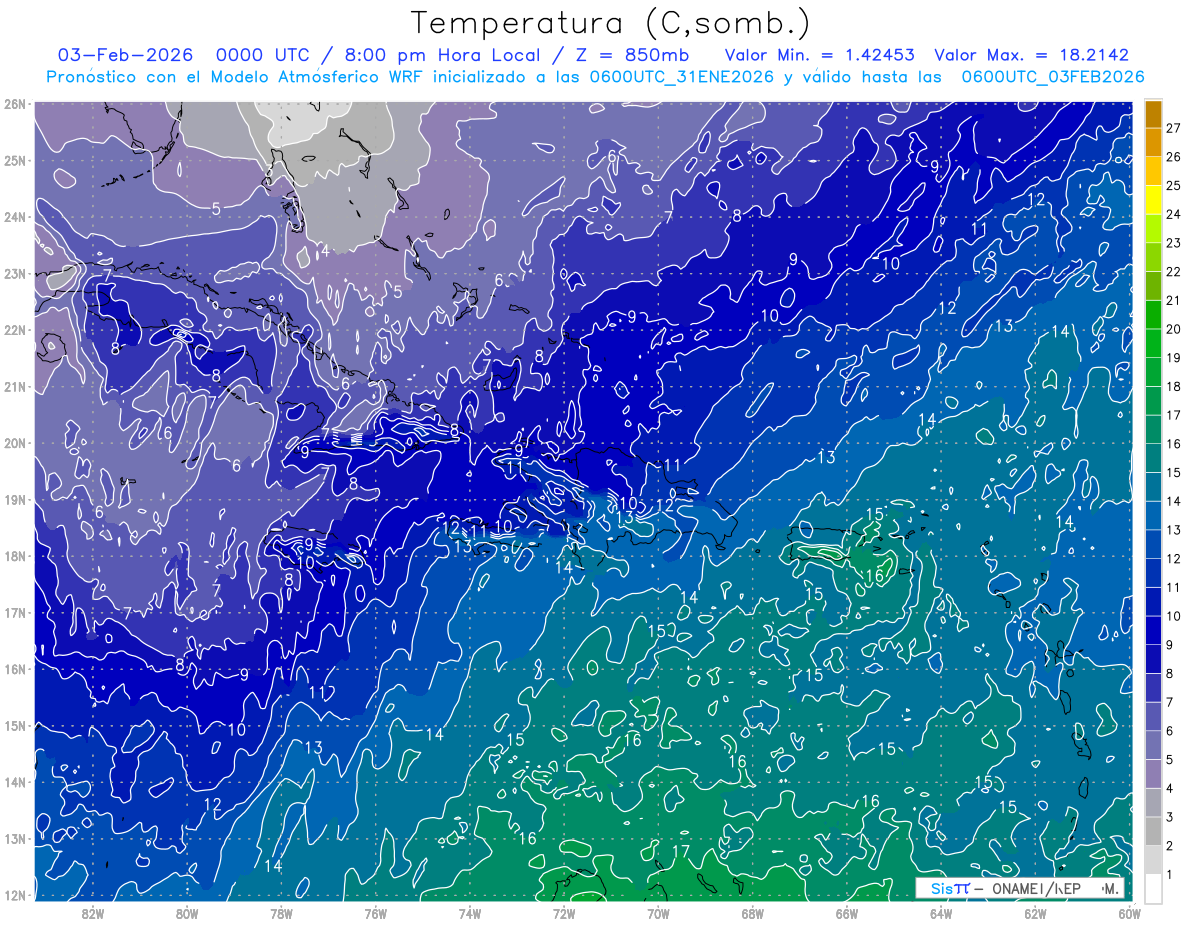This screenshot has width=1200, height=927.
Task: Pick the gray colorbar segment between 2 and 3
Action: coord(1153,832)
